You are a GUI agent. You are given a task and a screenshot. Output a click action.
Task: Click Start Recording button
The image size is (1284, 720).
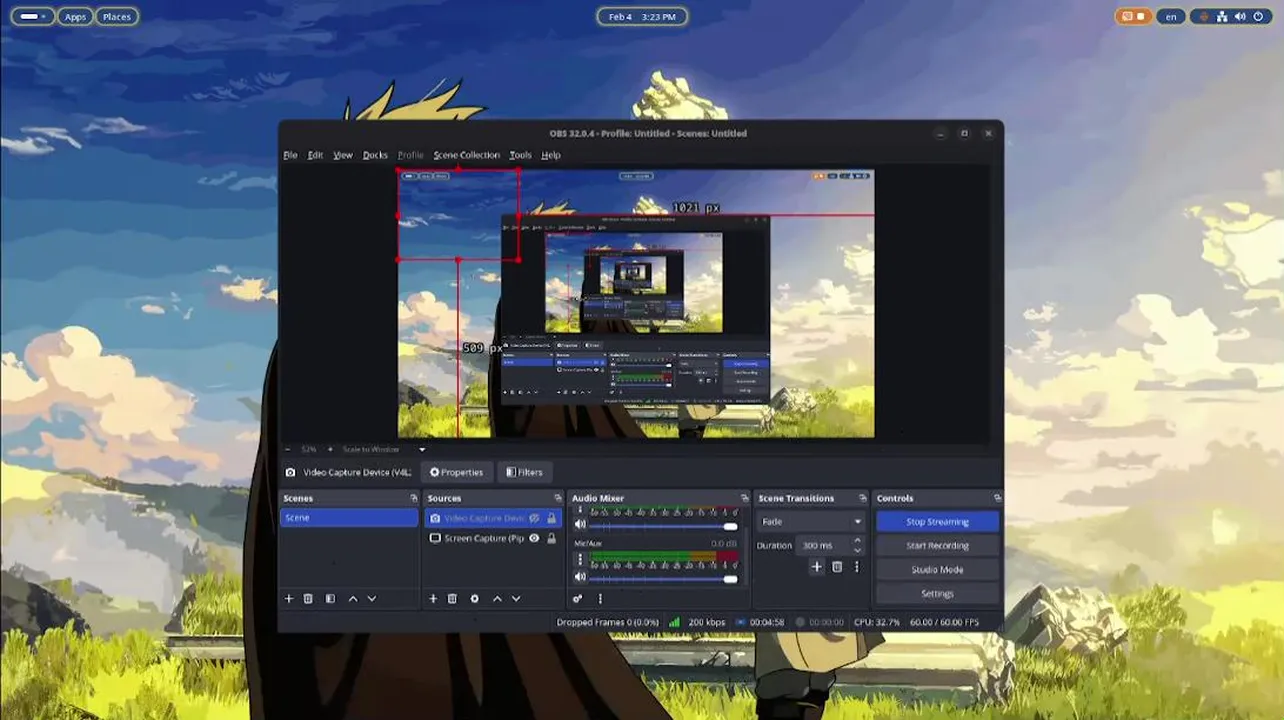(x=937, y=546)
